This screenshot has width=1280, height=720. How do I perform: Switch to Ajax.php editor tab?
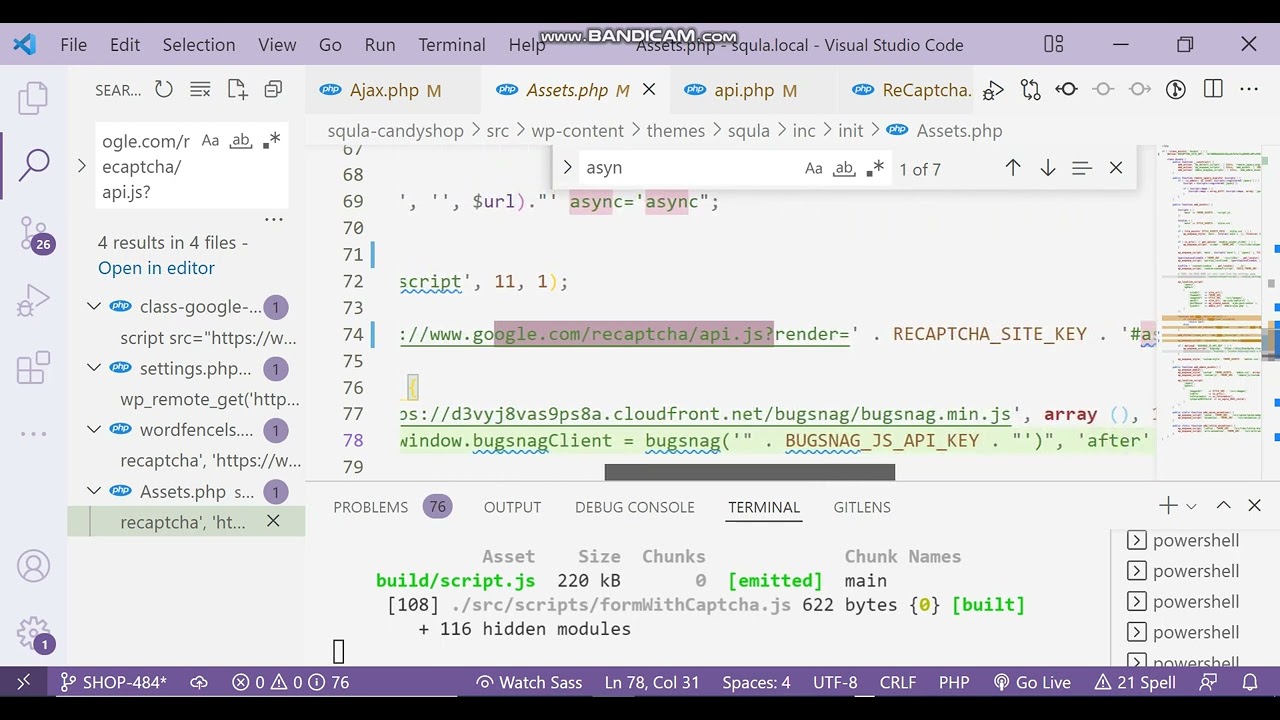pos(394,90)
